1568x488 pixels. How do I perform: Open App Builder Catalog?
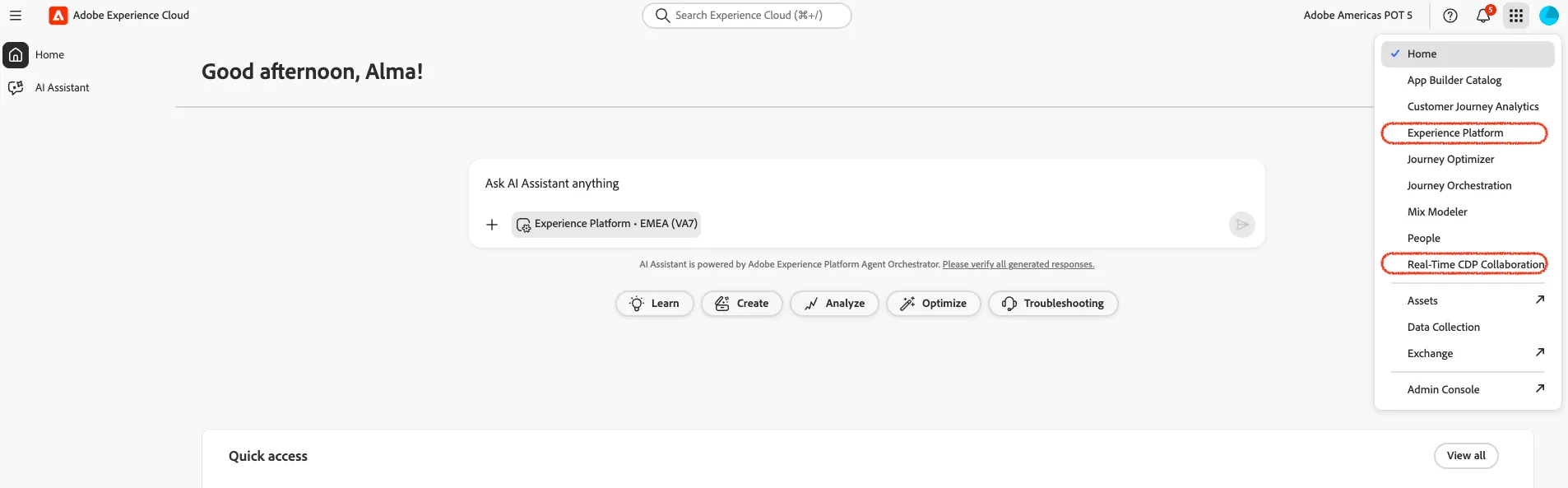click(x=1468, y=81)
